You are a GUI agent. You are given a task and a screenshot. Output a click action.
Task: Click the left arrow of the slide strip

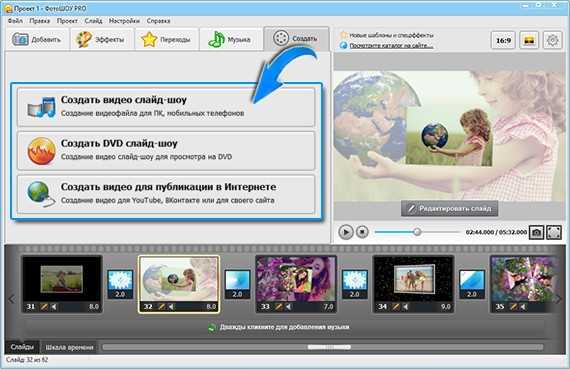pos(12,299)
